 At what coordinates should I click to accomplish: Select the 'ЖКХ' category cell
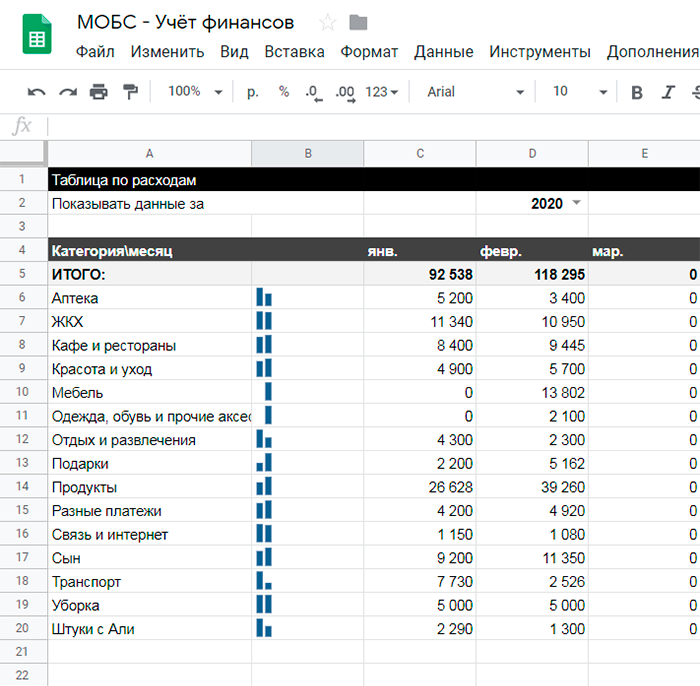point(150,321)
